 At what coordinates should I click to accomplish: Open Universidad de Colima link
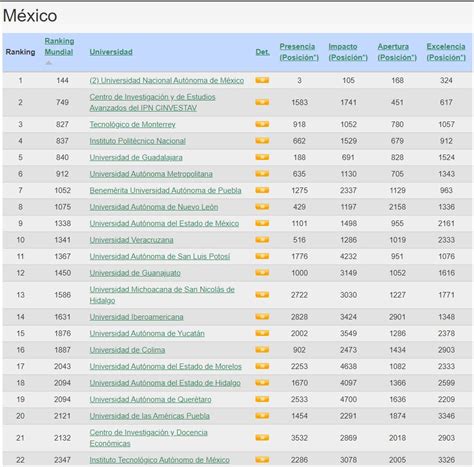coord(127,350)
